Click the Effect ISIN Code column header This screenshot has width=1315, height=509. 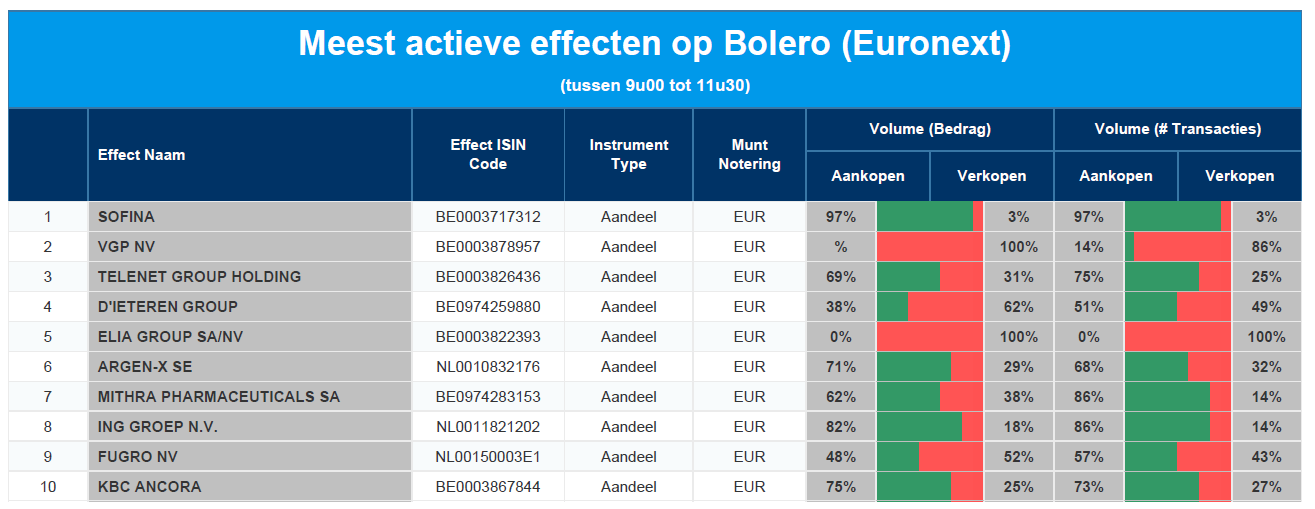click(x=488, y=155)
